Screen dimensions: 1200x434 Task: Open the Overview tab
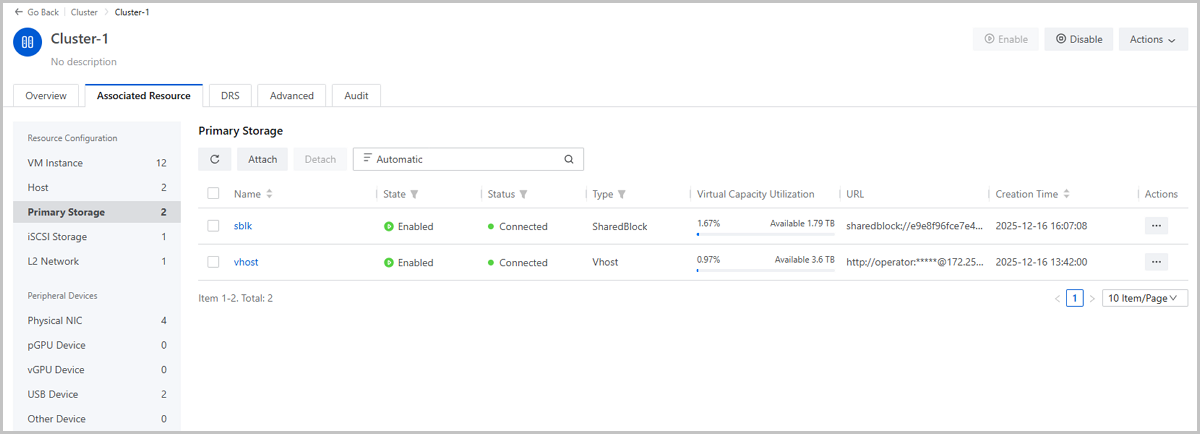pyautogui.click(x=46, y=96)
